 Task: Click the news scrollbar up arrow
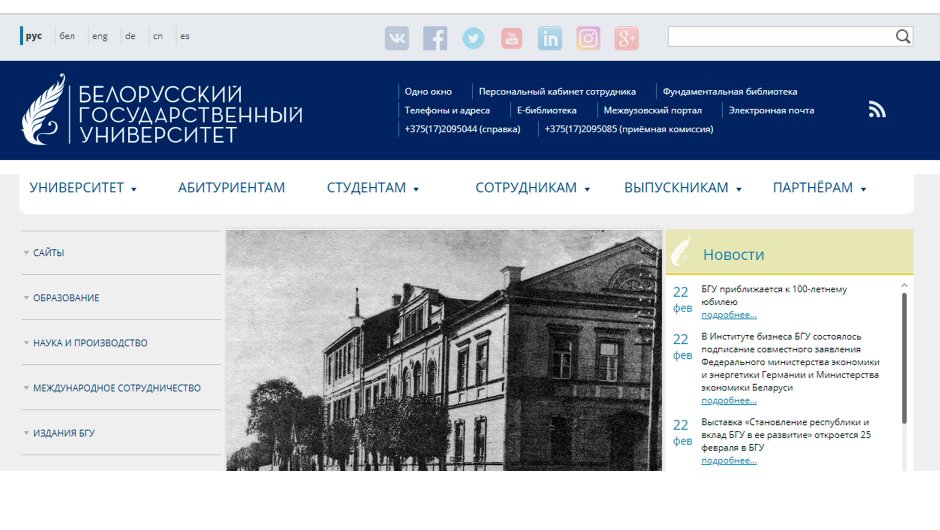pyautogui.click(x=904, y=285)
